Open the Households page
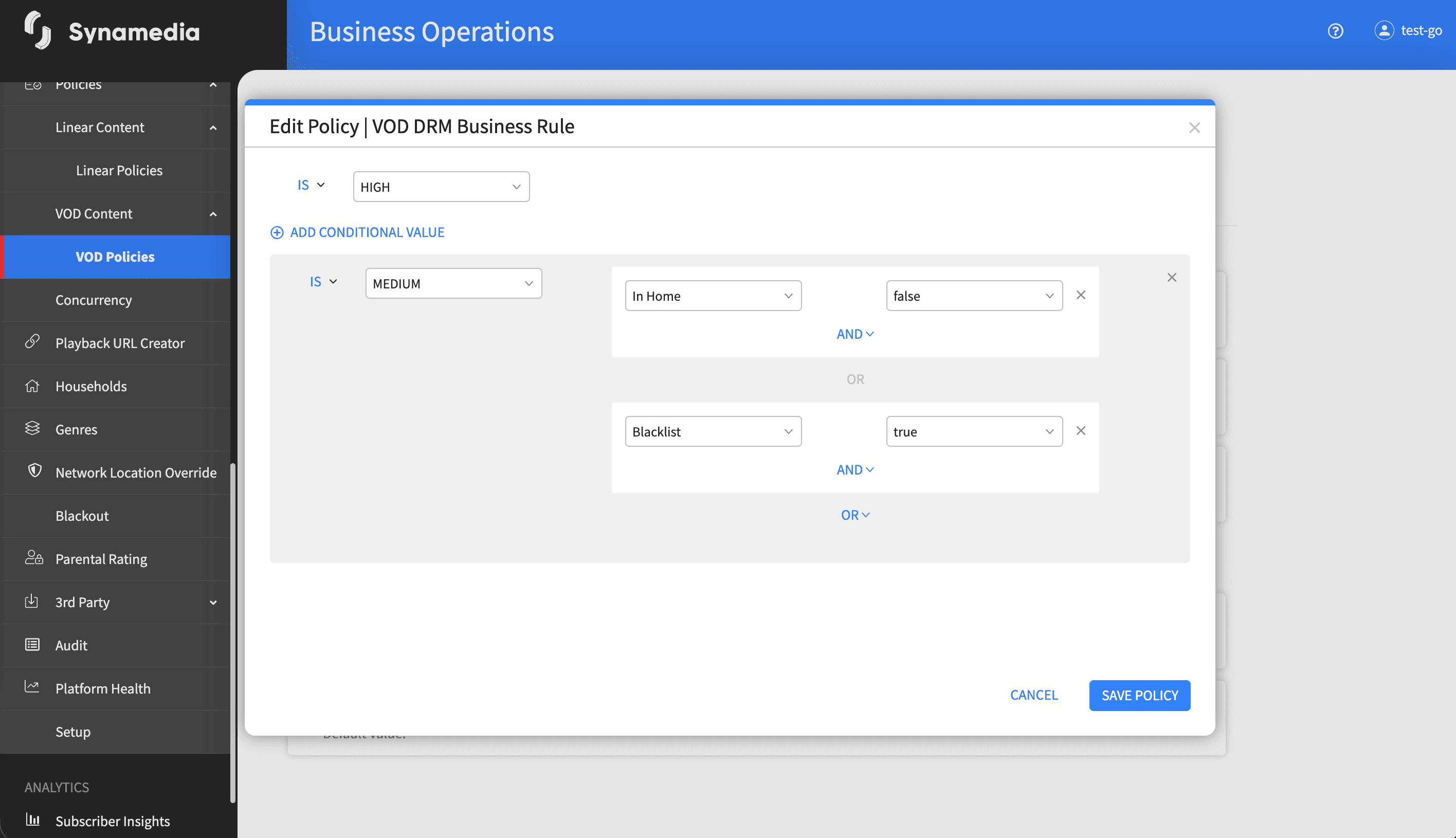This screenshot has width=1456, height=838. [x=91, y=386]
